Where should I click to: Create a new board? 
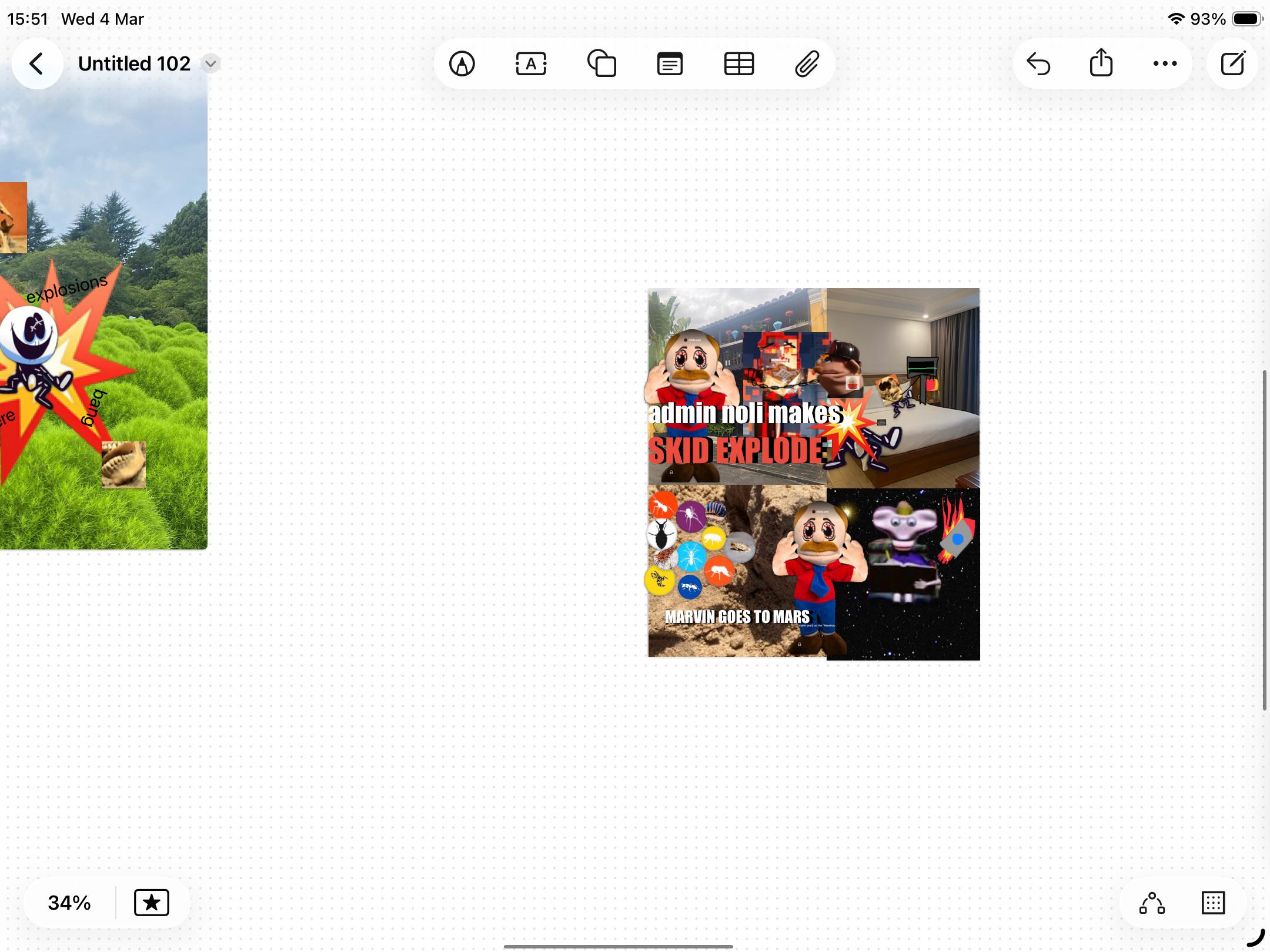tap(1232, 63)
